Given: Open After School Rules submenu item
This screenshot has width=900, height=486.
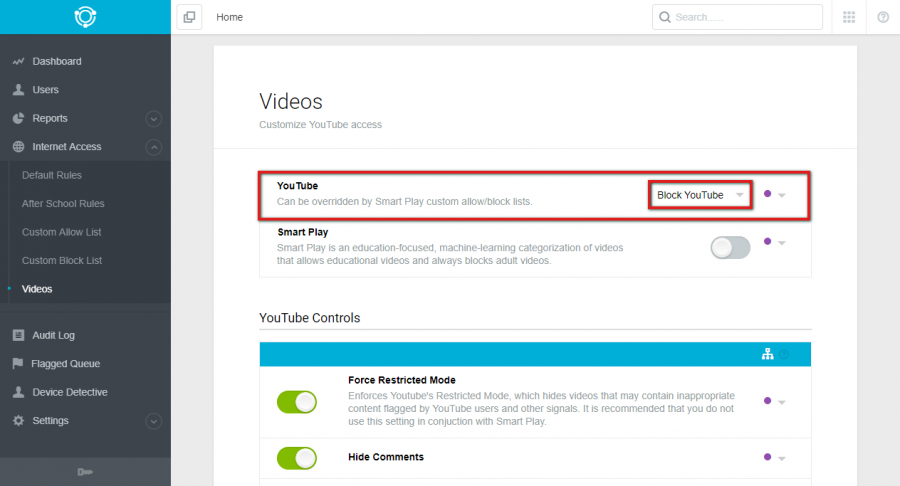Looking at the screenshot, I should click(x=63, y=204).
